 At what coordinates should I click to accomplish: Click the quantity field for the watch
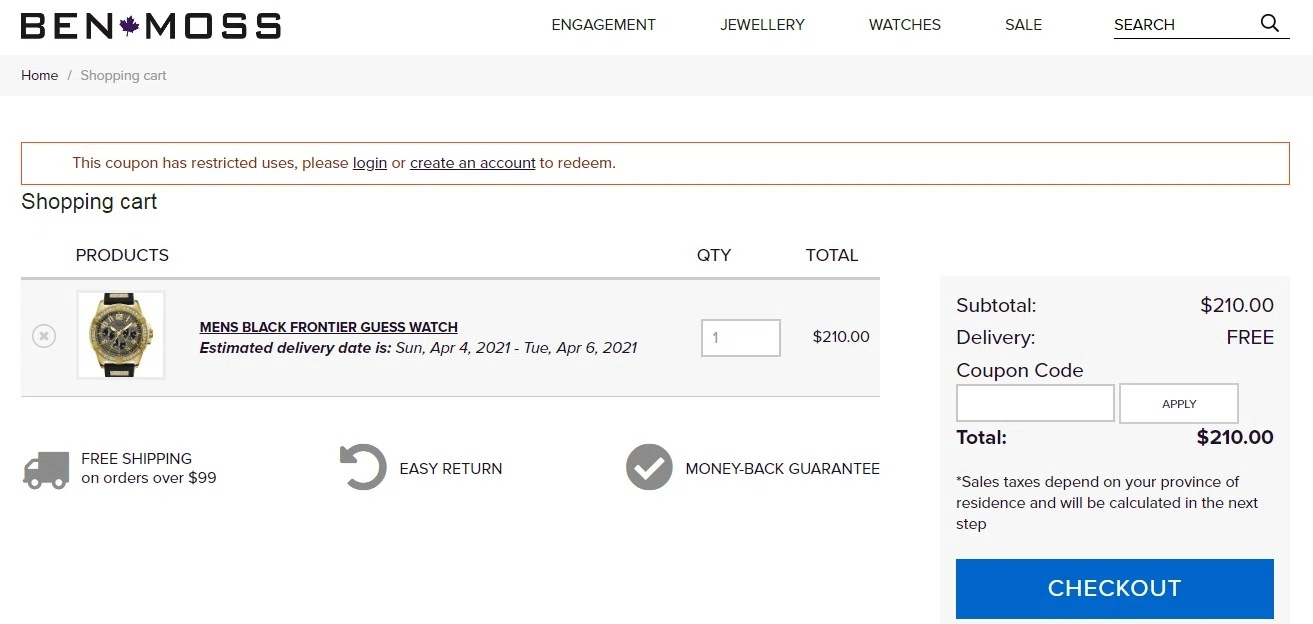[x=741, y=338]
